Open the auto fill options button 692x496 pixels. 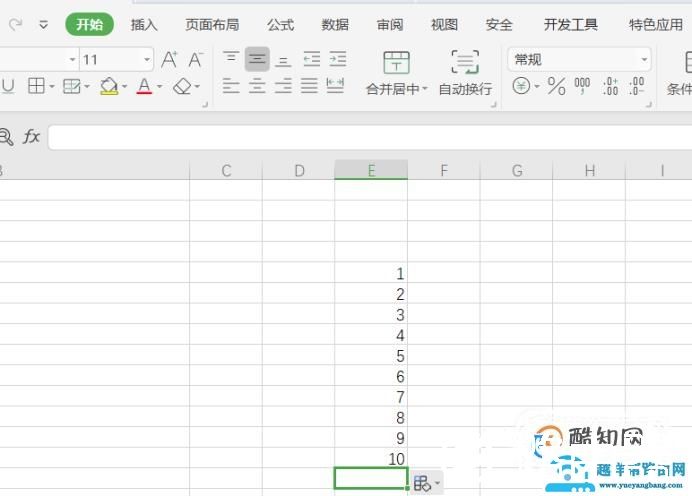[427, 483]
